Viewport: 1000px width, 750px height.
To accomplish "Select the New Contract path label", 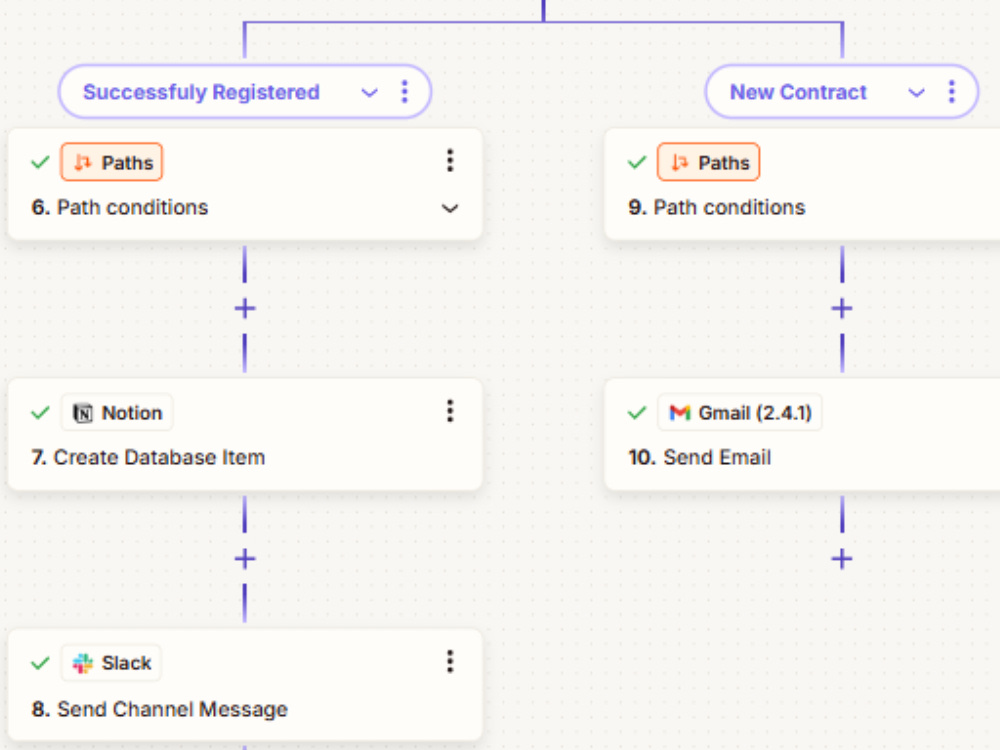I will 798,92.
